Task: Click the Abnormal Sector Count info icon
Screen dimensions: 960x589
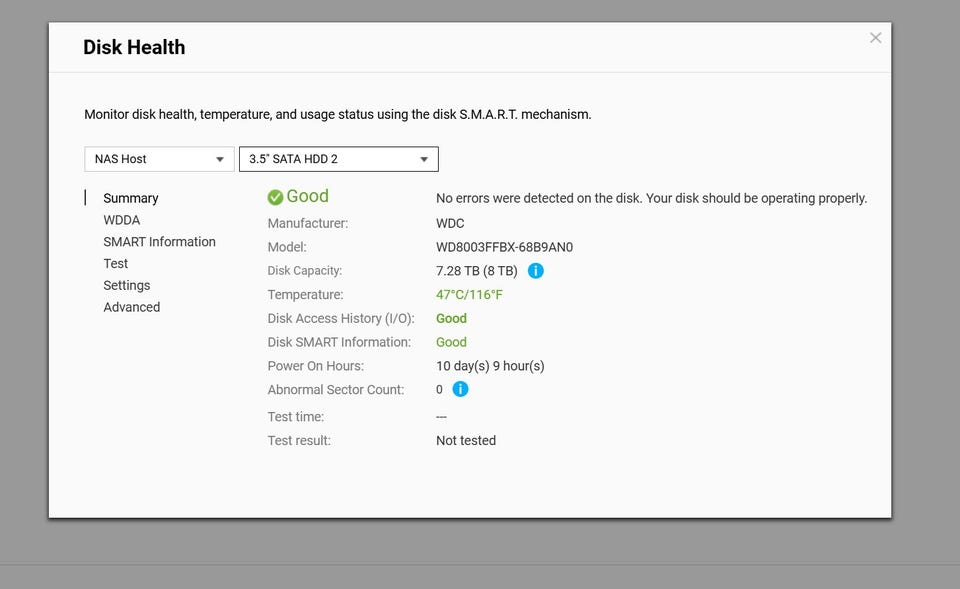Action: point(460,389)
